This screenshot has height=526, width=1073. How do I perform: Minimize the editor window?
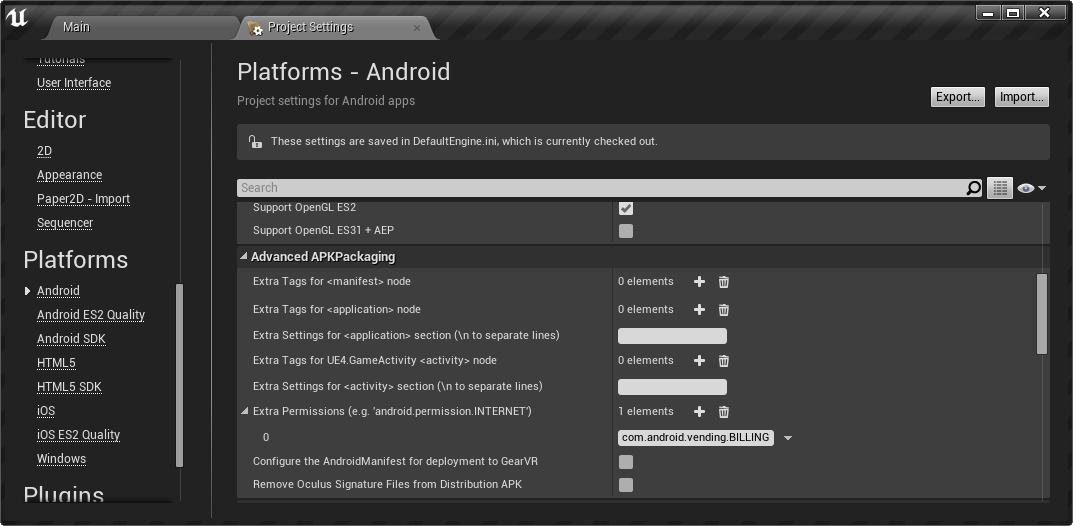[x=987, y=13]
